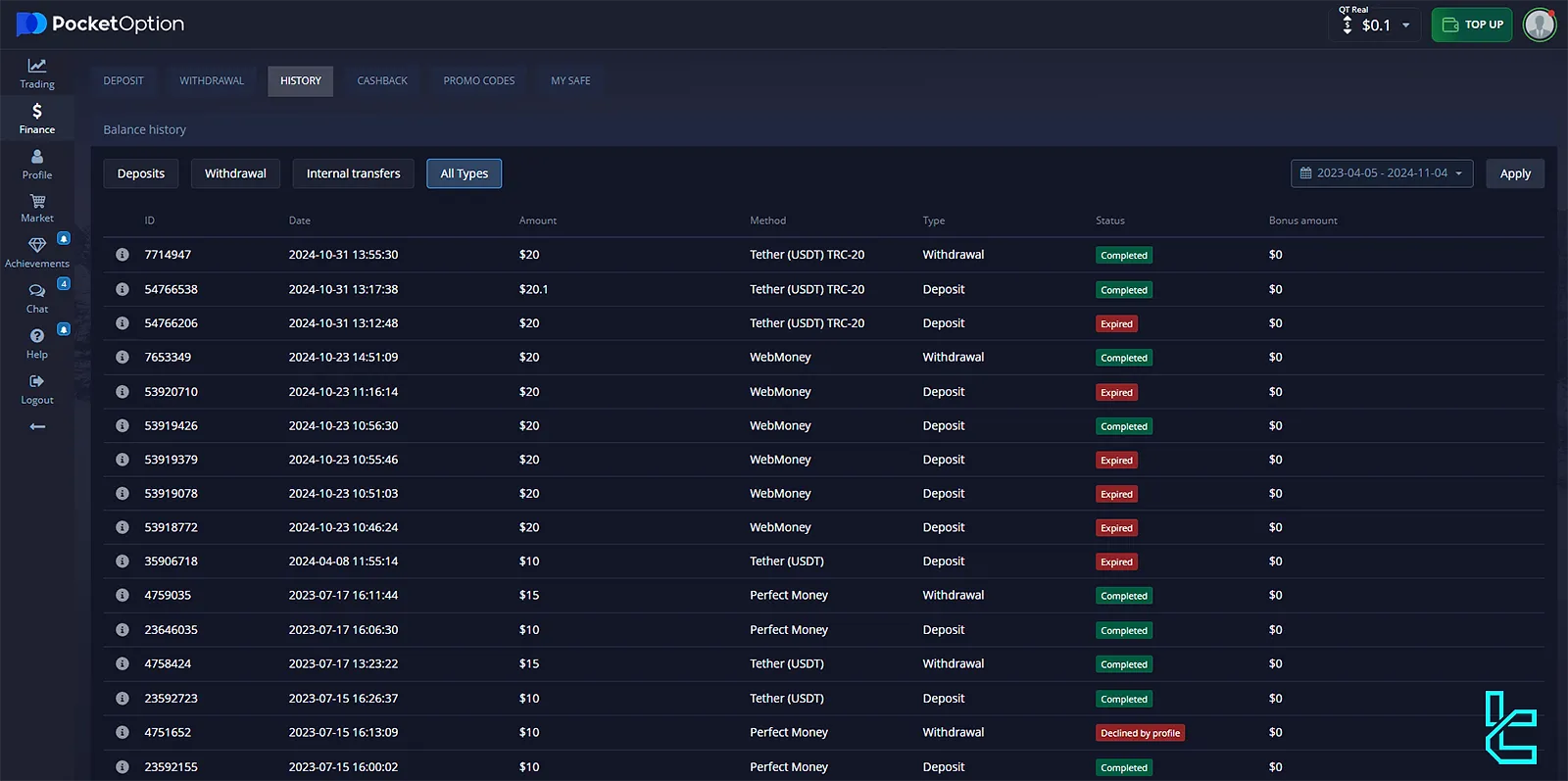Filter history by Internal transfers

coord(354,173)
